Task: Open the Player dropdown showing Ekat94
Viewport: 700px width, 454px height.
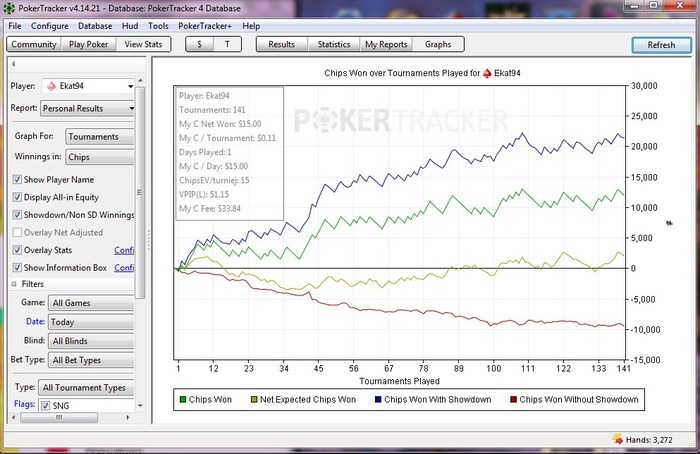Action: (x=88, y=86)
